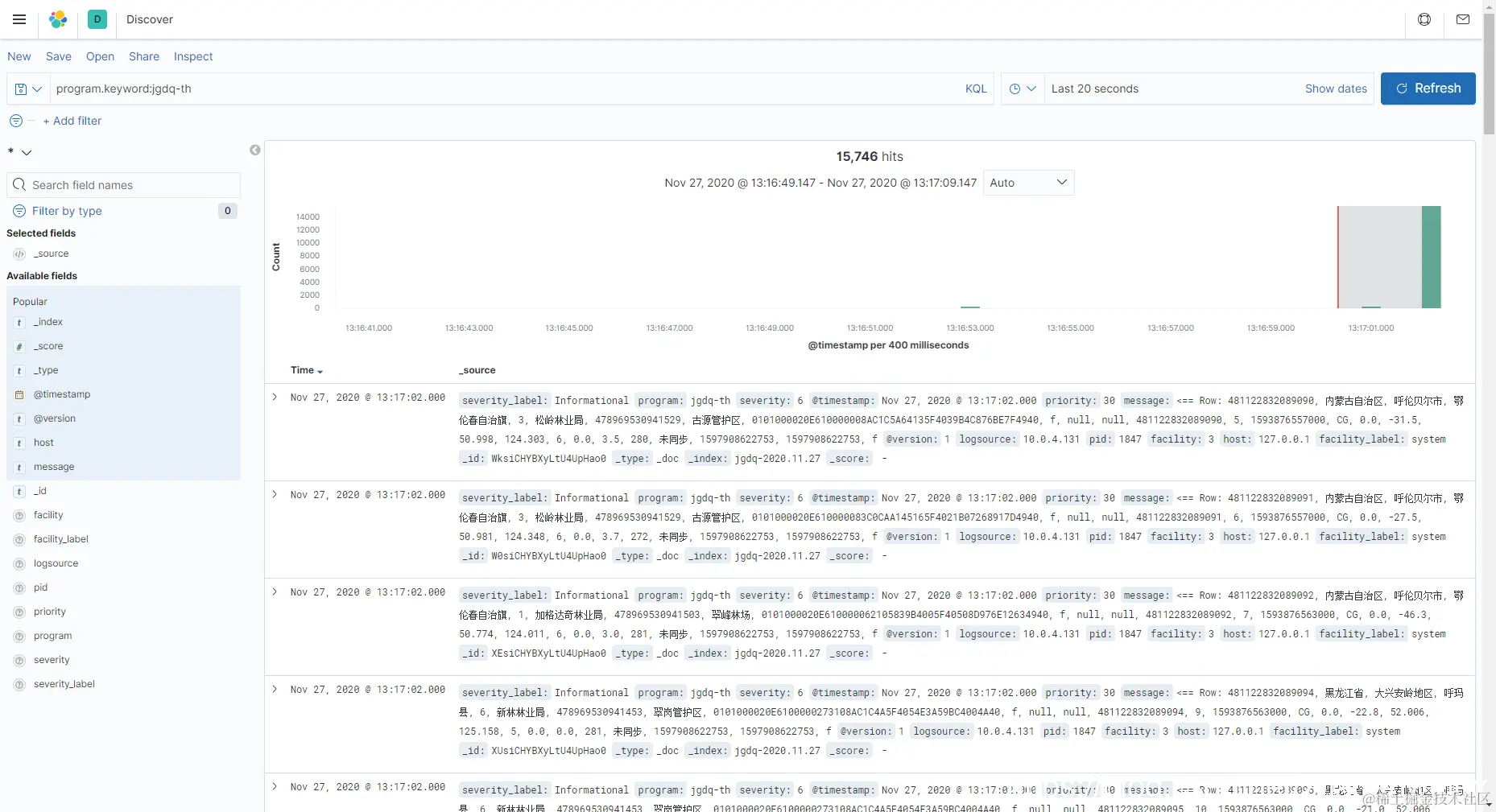Switch query language via KQL

tap(976, 89)
